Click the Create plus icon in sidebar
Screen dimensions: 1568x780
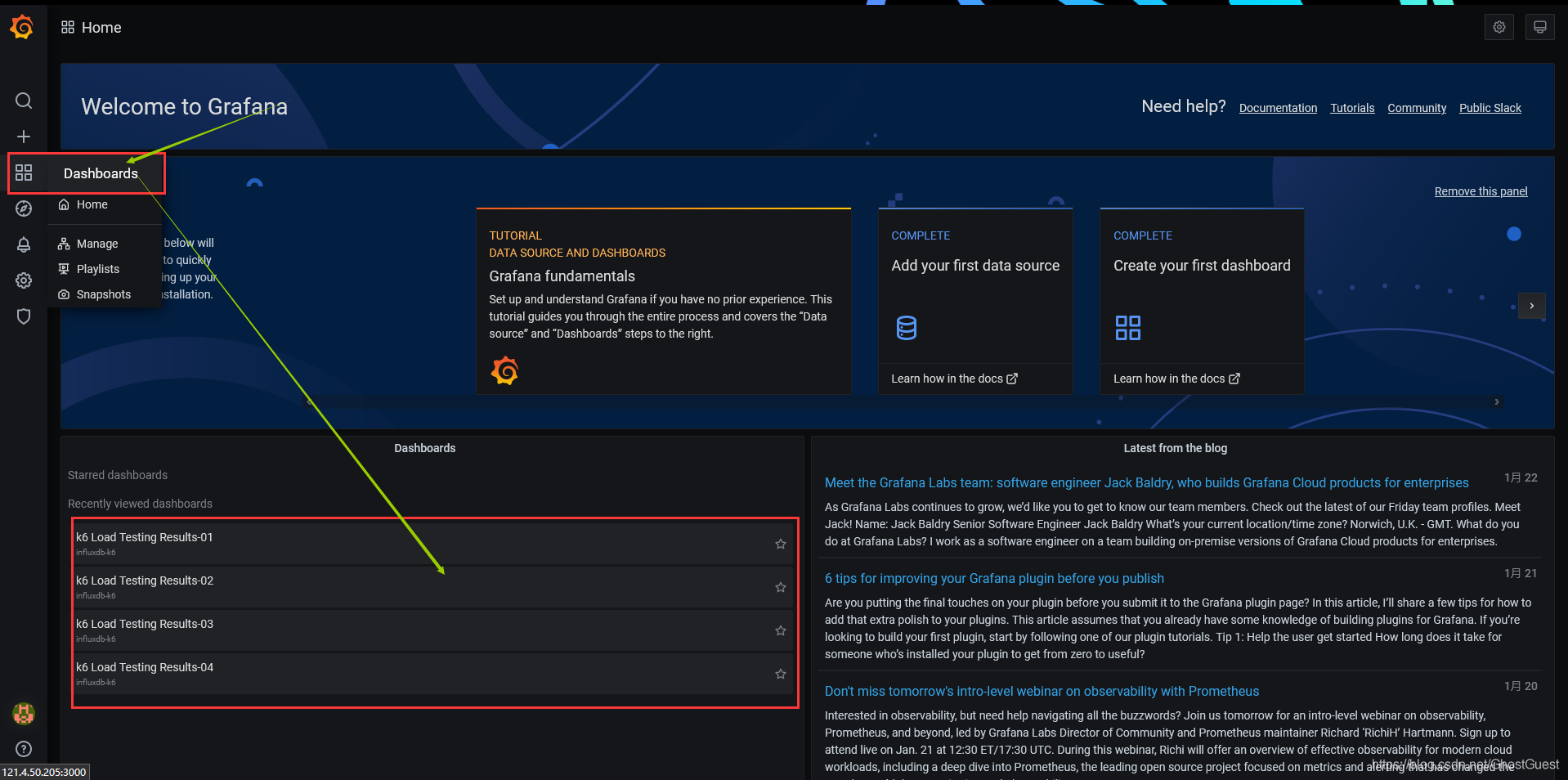click(x=24, y=137)
